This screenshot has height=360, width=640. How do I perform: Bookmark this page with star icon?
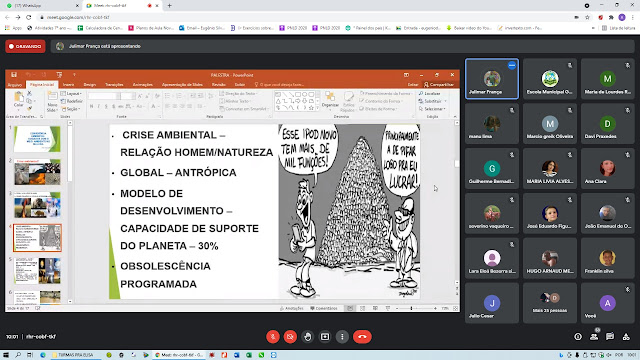pyautogui.click(x=587, y=17)
